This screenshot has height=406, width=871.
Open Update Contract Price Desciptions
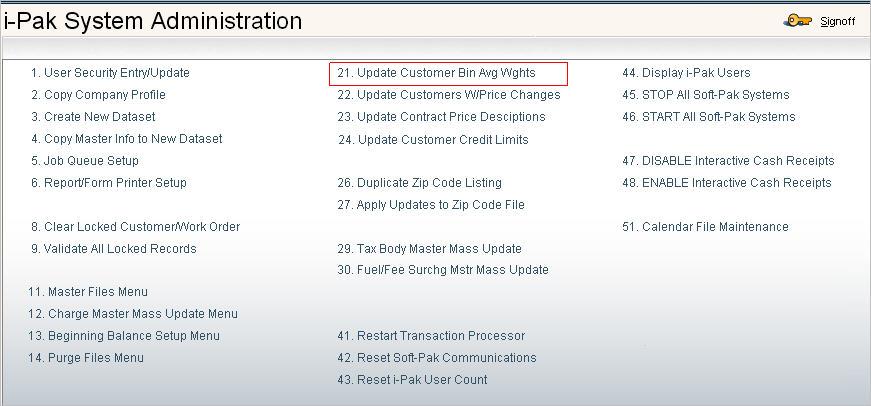(x=441, y=117)
